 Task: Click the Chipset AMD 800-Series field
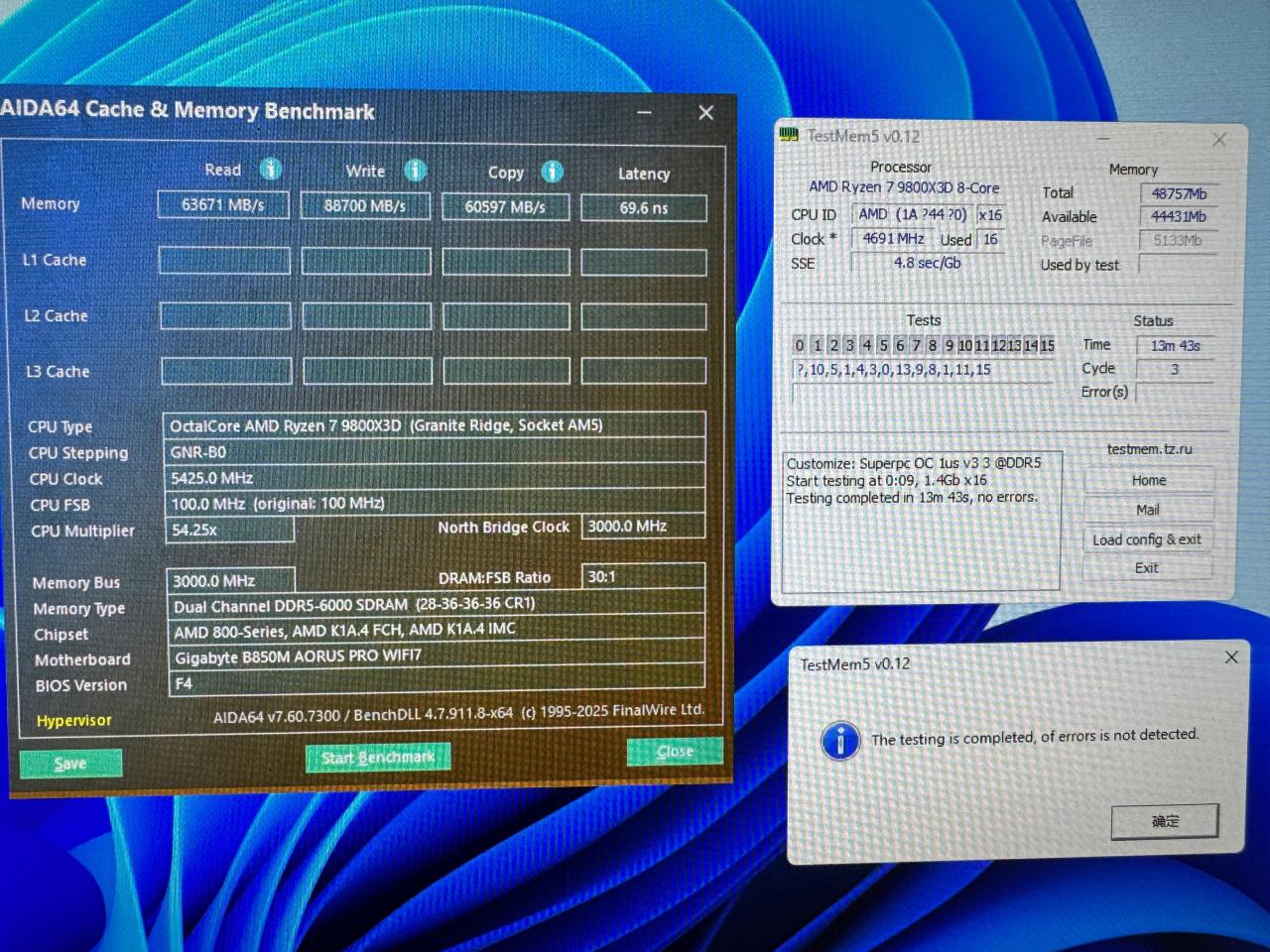[x=436, y=631]
